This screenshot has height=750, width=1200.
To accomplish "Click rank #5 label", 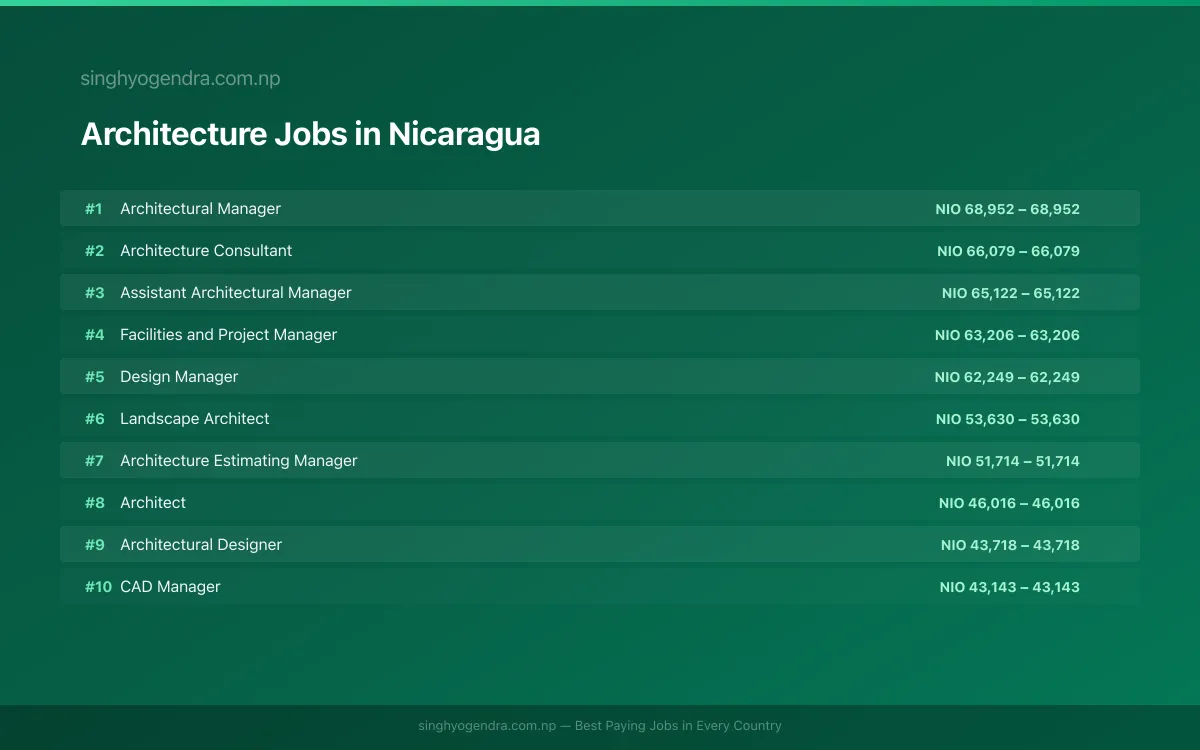I will click(94, 377).
